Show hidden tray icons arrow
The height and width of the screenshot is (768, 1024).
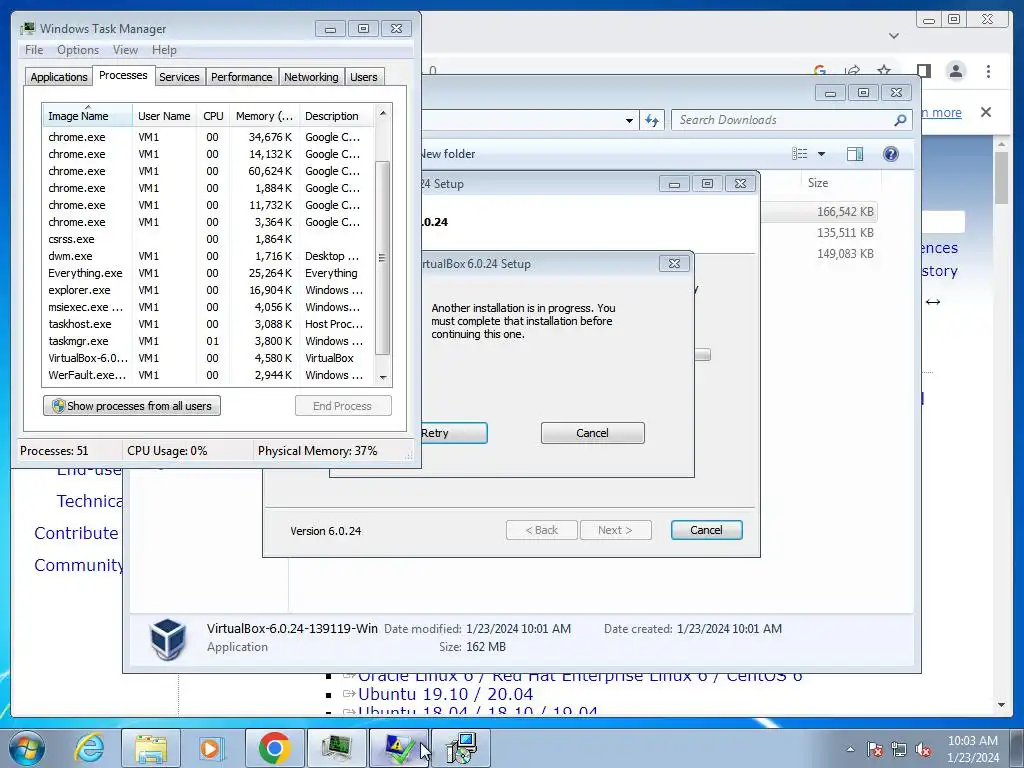click(x=850, y=749)
